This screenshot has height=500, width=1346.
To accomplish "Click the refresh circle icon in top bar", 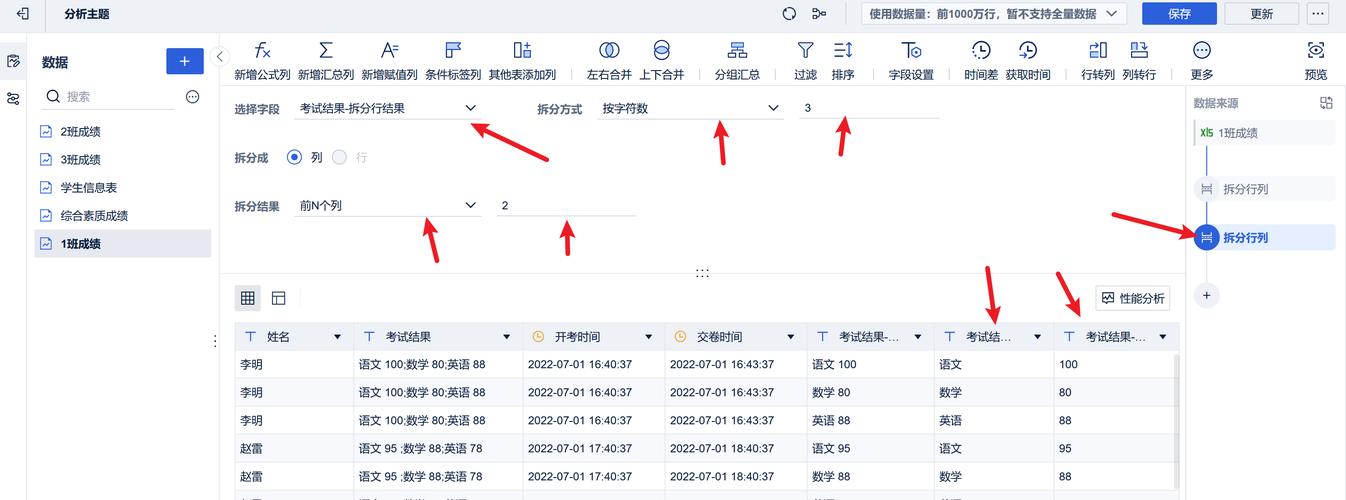I will (789, 14).
